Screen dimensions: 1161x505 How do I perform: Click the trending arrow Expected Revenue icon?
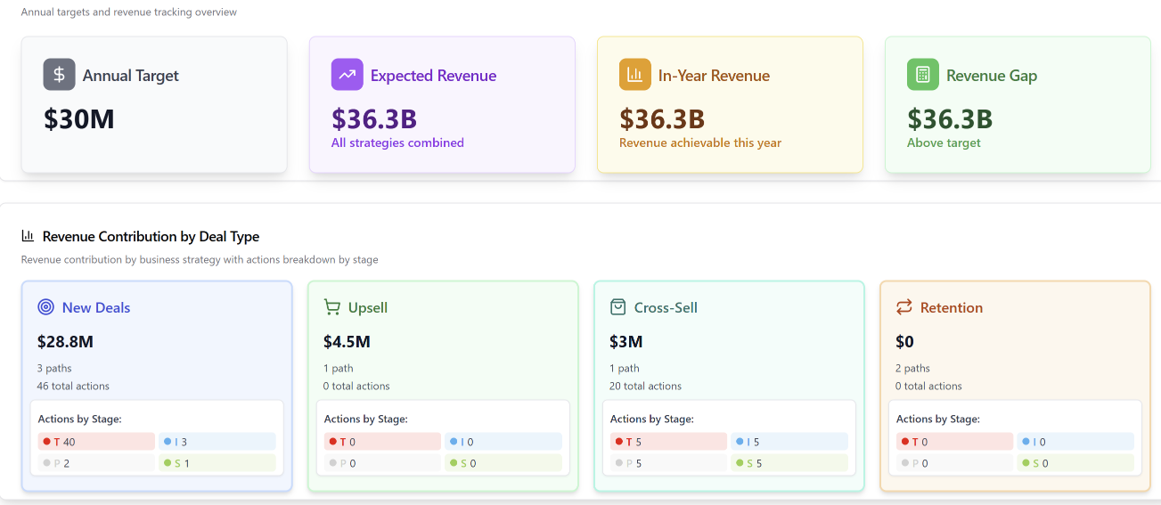347,75
